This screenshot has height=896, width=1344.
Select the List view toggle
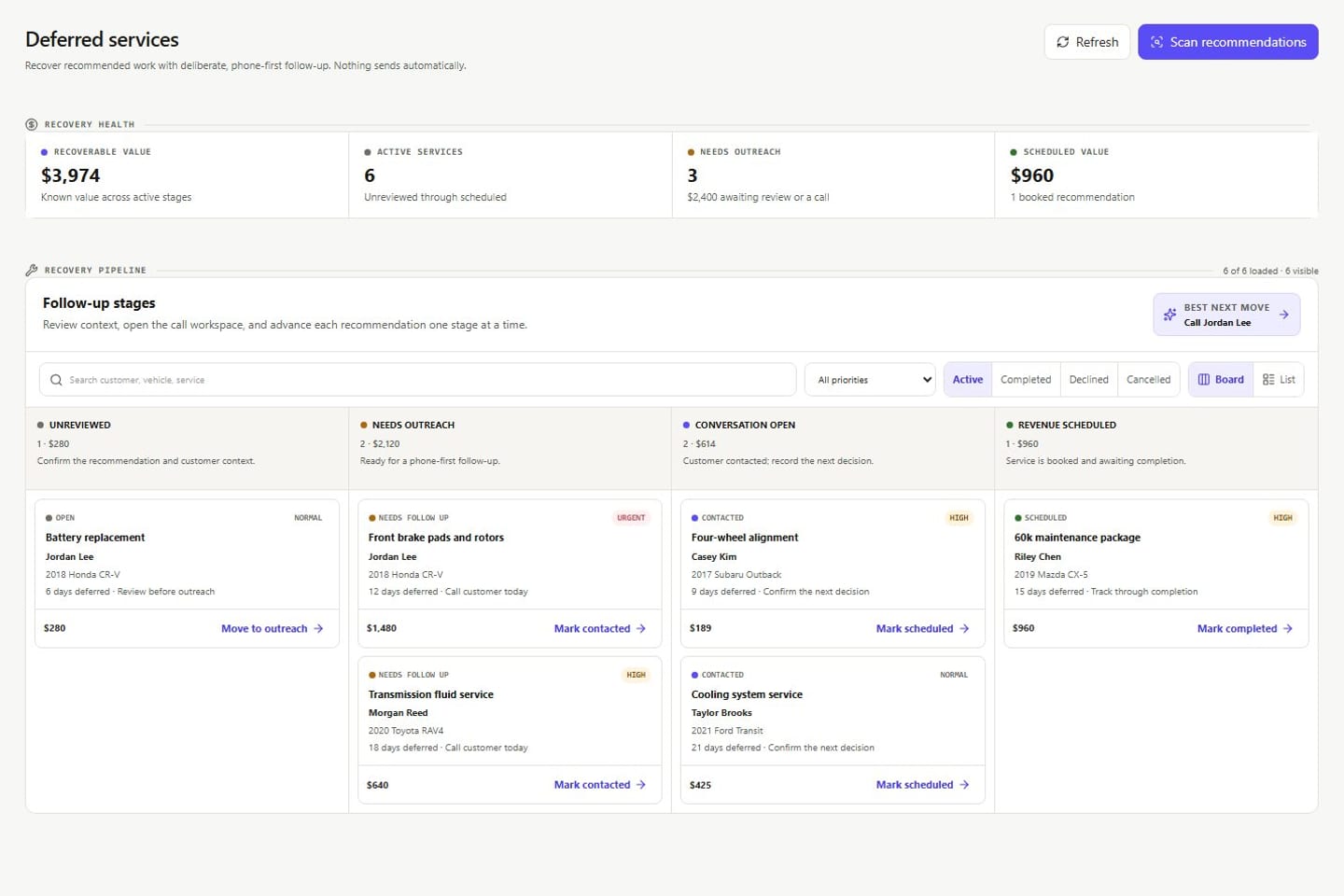(x=1279, y=380)
